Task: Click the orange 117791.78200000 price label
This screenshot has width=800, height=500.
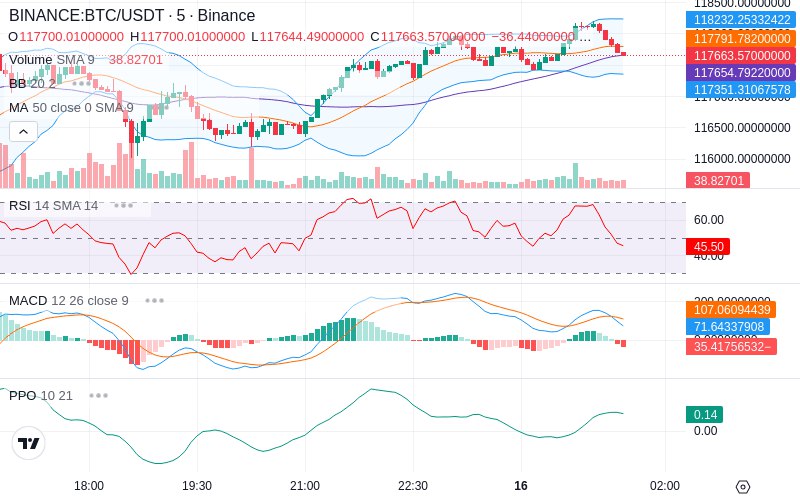Action: click(742, 39)
